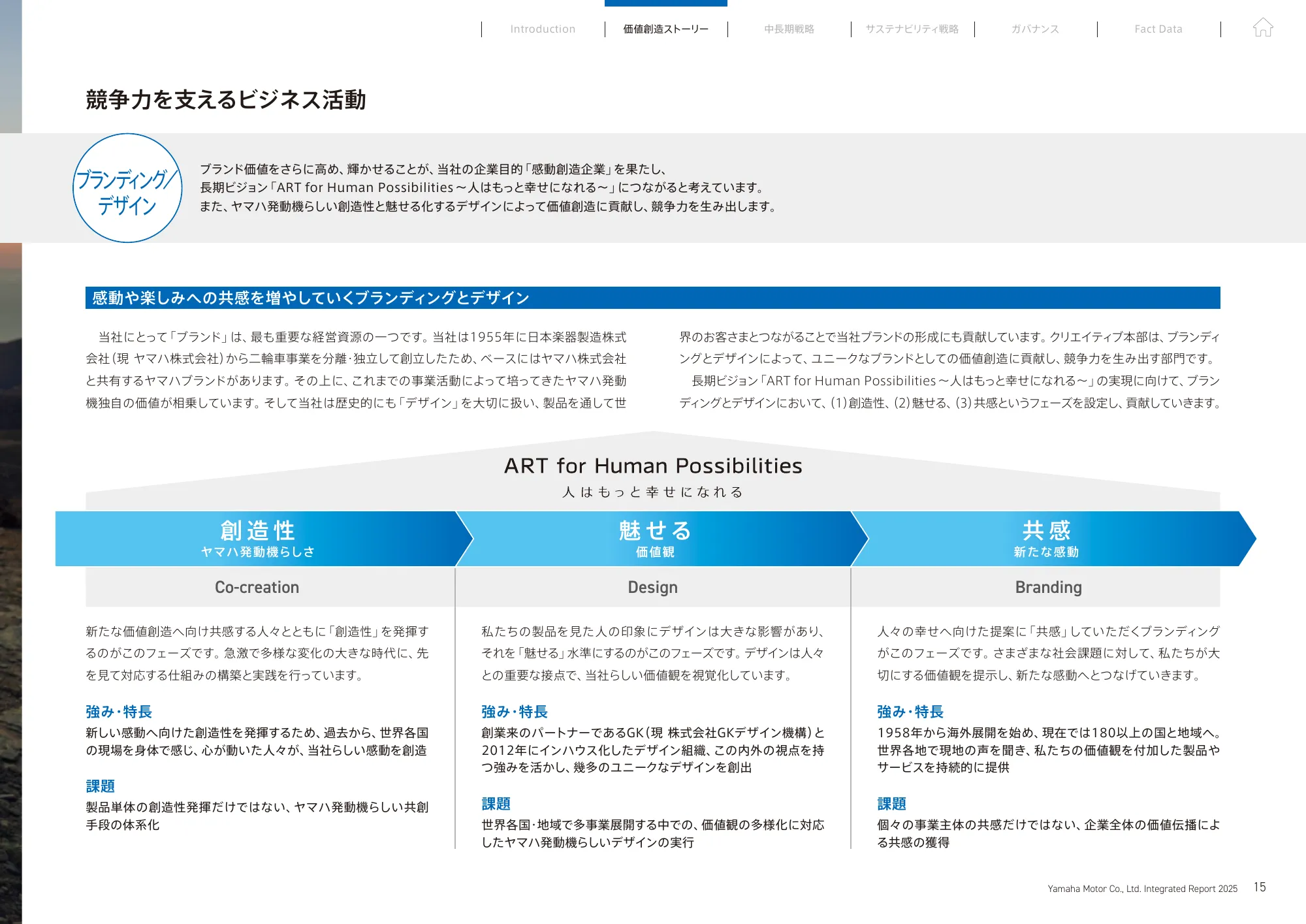Select the 価値創造ストーリー navigation entry
This screenshot has width=1306, height=924.
click(665, 29)
